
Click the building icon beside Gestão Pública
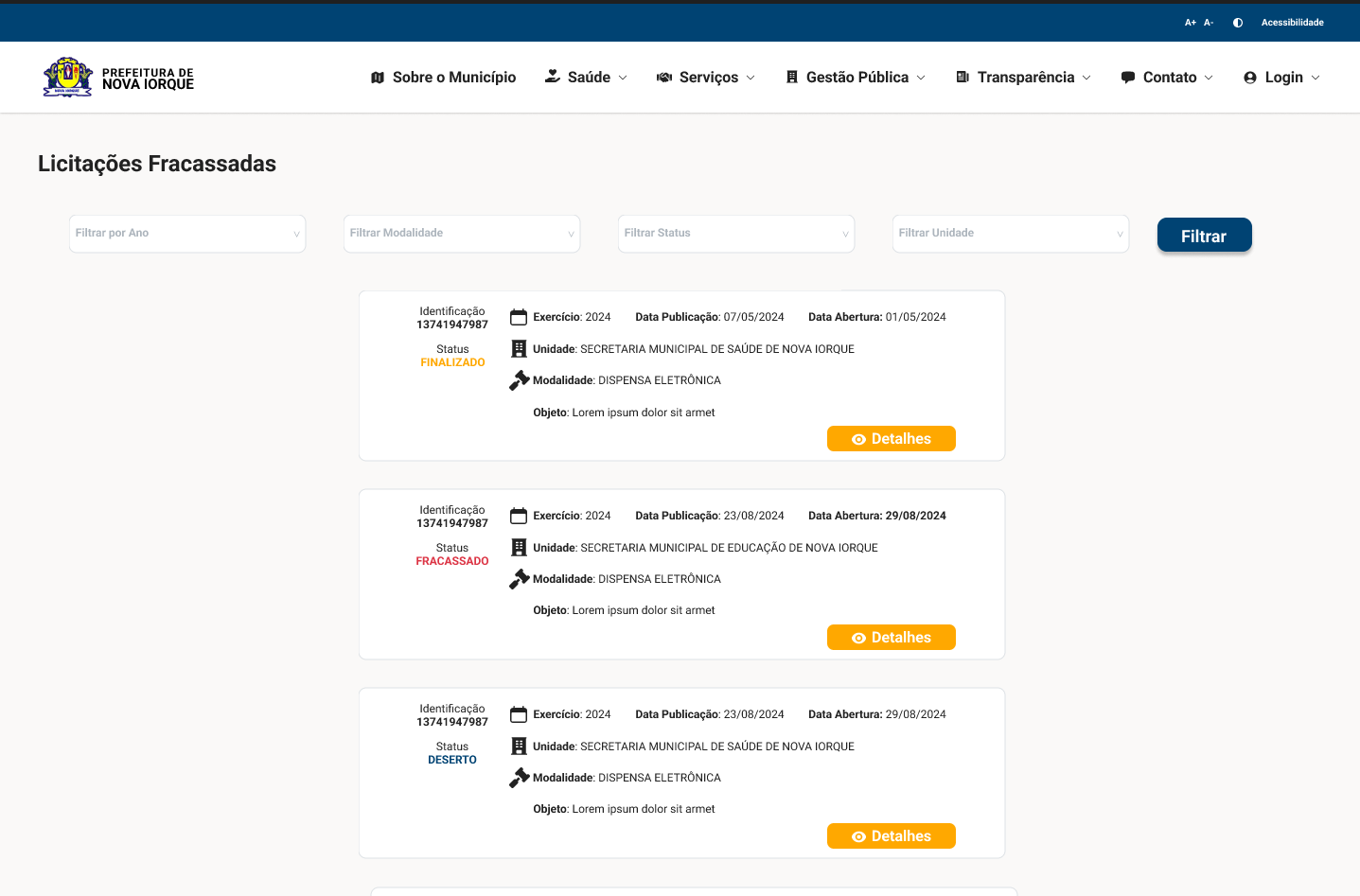[792, 78]
